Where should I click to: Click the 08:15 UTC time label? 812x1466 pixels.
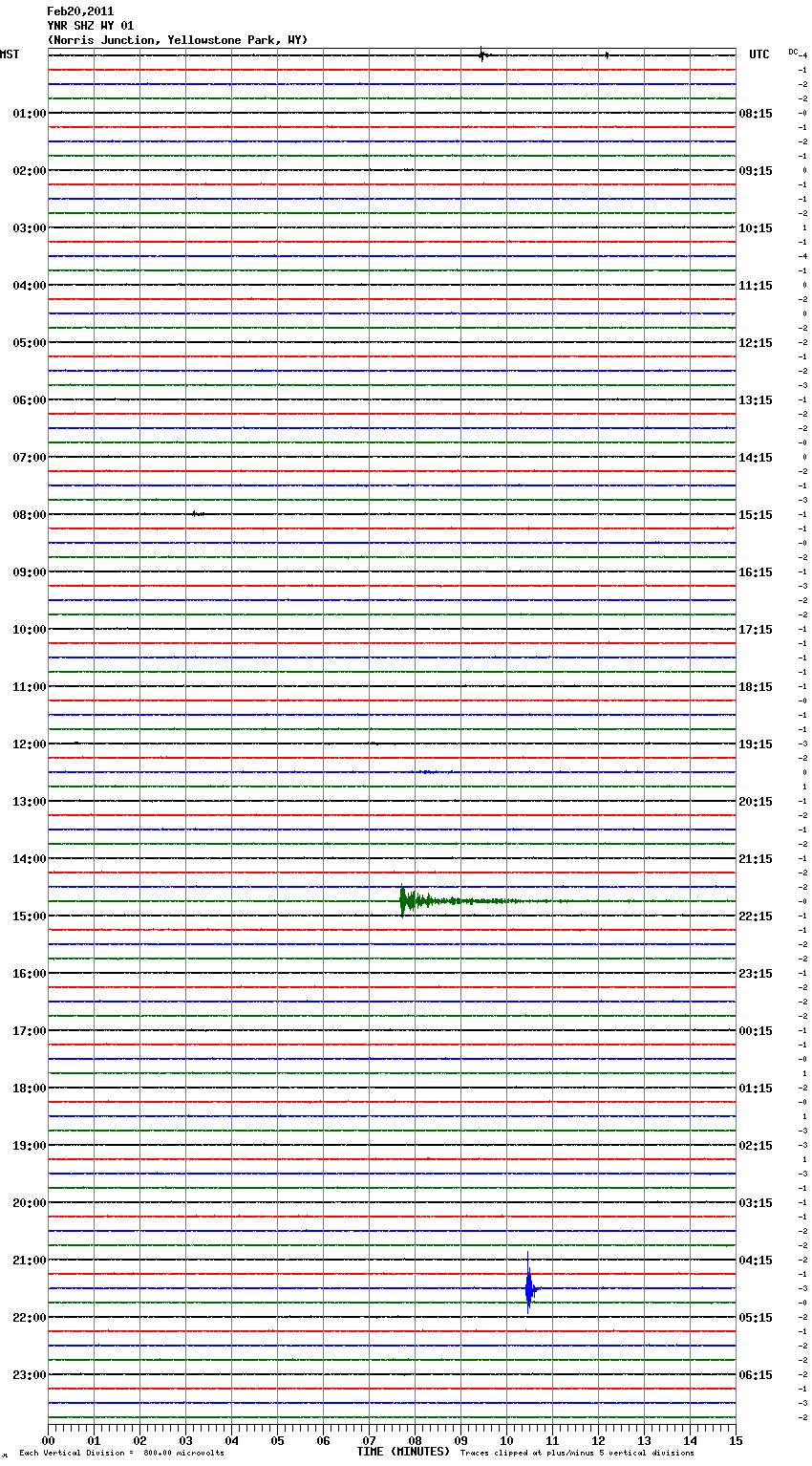pyautogui.click(x=756, y=114)
